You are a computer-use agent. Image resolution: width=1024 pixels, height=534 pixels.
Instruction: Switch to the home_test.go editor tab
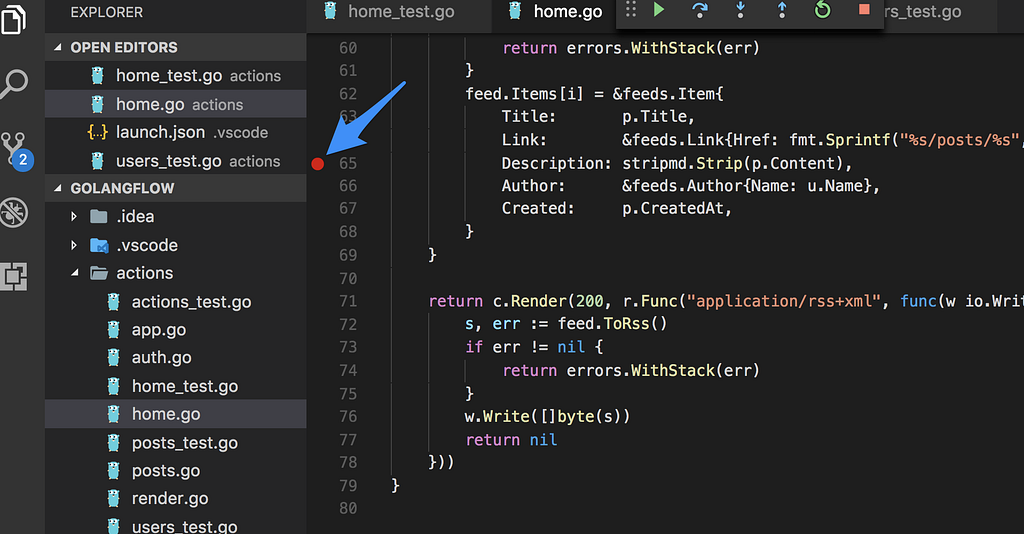pyautogui.click(x=400, y=12)
